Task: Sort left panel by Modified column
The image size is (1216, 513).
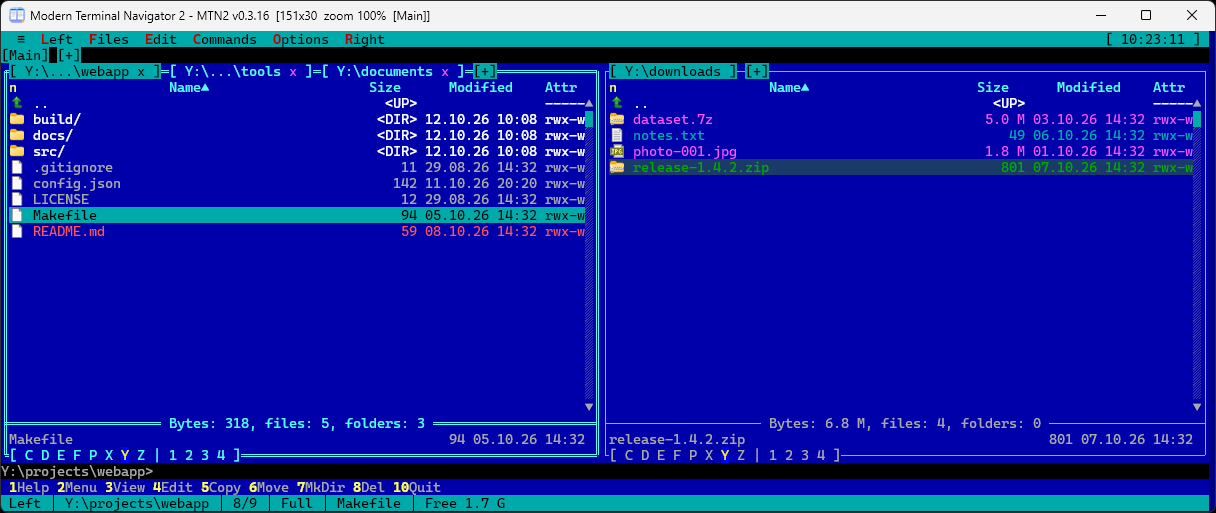Action: (x=481, y=87)
